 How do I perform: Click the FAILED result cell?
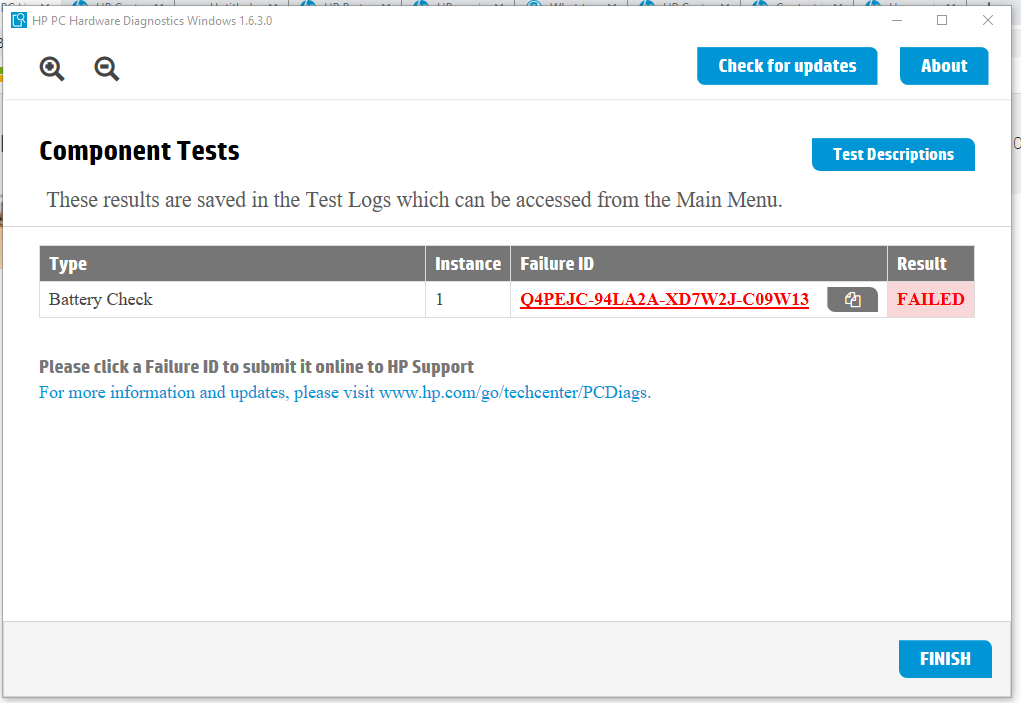pyautogui.click(x=930, y=299)
